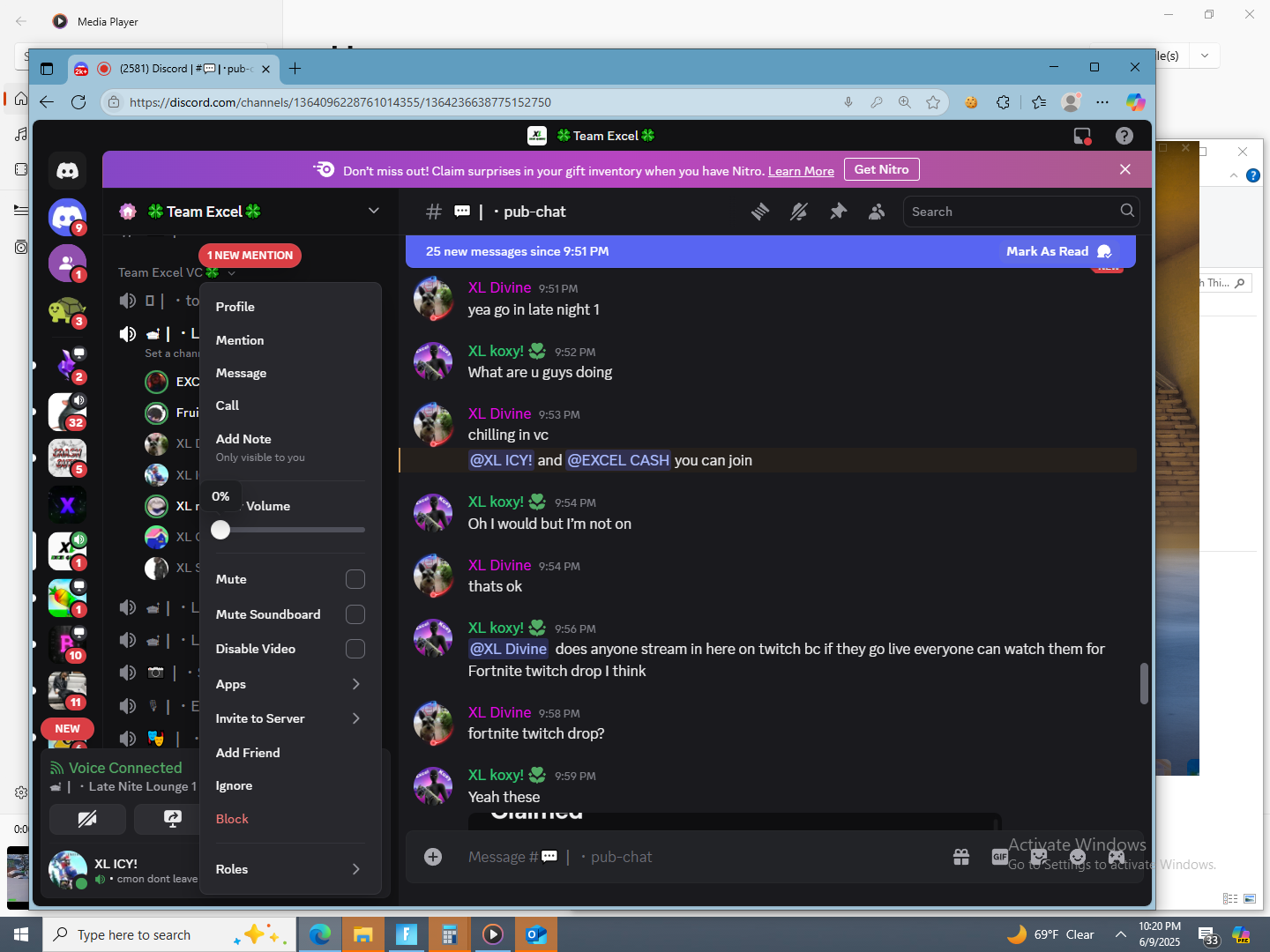Show pinned messages pin icon
1270x952 pixels.
[838, 212]
